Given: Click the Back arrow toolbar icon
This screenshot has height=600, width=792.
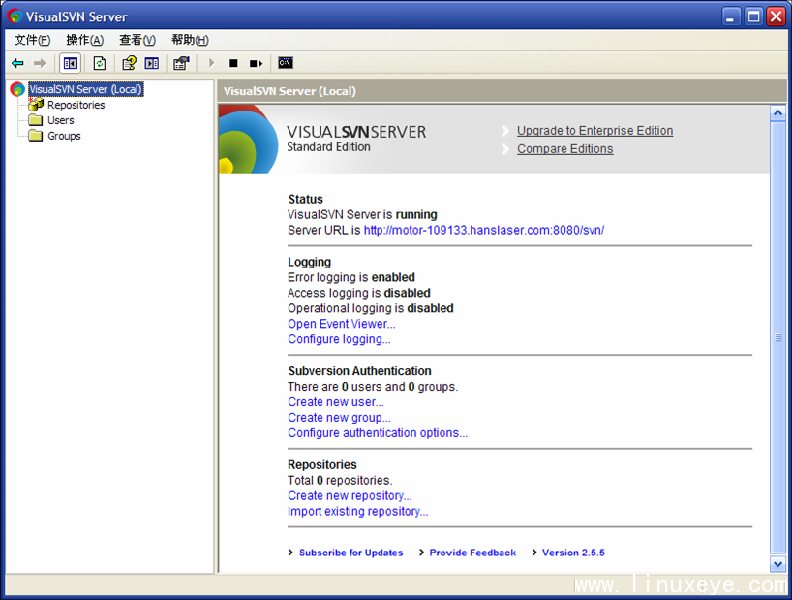Looking at the screenshot, I should point(18,63).
